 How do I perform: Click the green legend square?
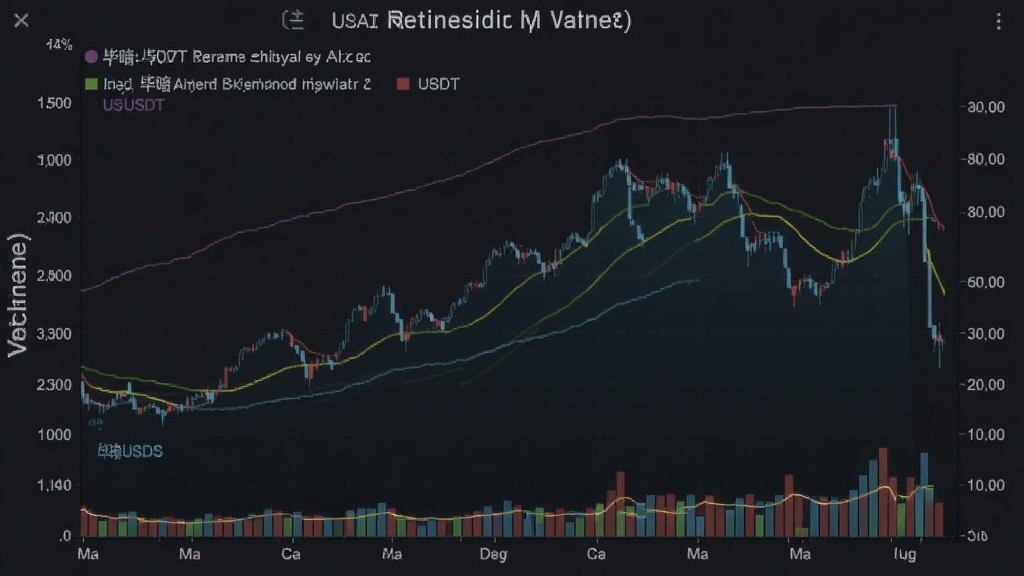point(91,84)
